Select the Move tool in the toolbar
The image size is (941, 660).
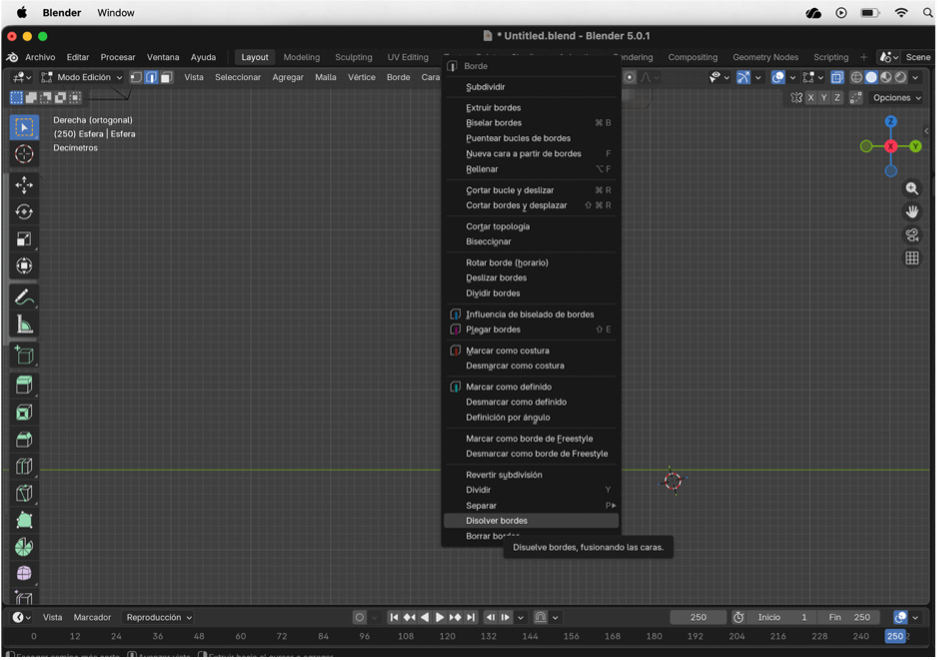click(24, 185)
